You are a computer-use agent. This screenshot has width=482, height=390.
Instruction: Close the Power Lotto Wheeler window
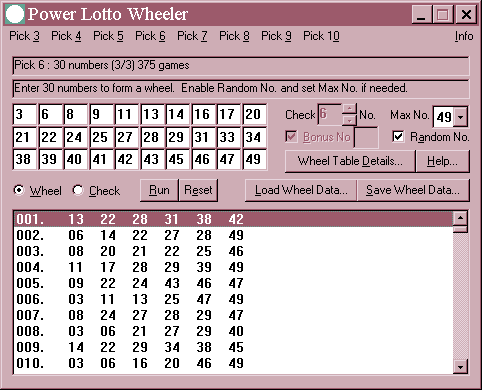tap(466, 14)
